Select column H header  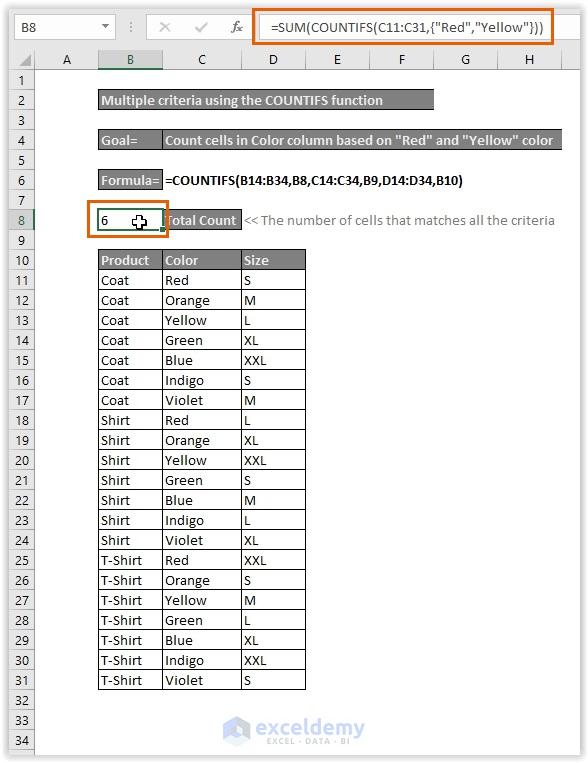pyautogui.click(x=529, y=60)
